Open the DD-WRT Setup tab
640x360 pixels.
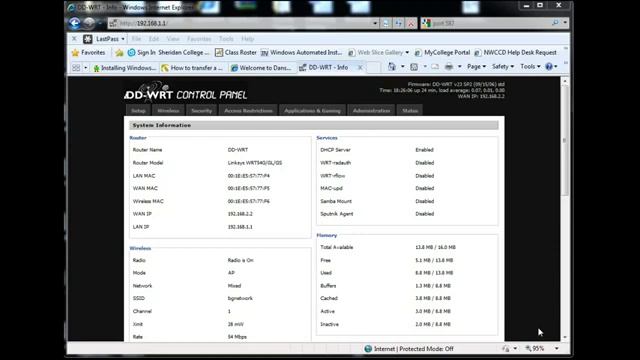click(x=138, y=111)
